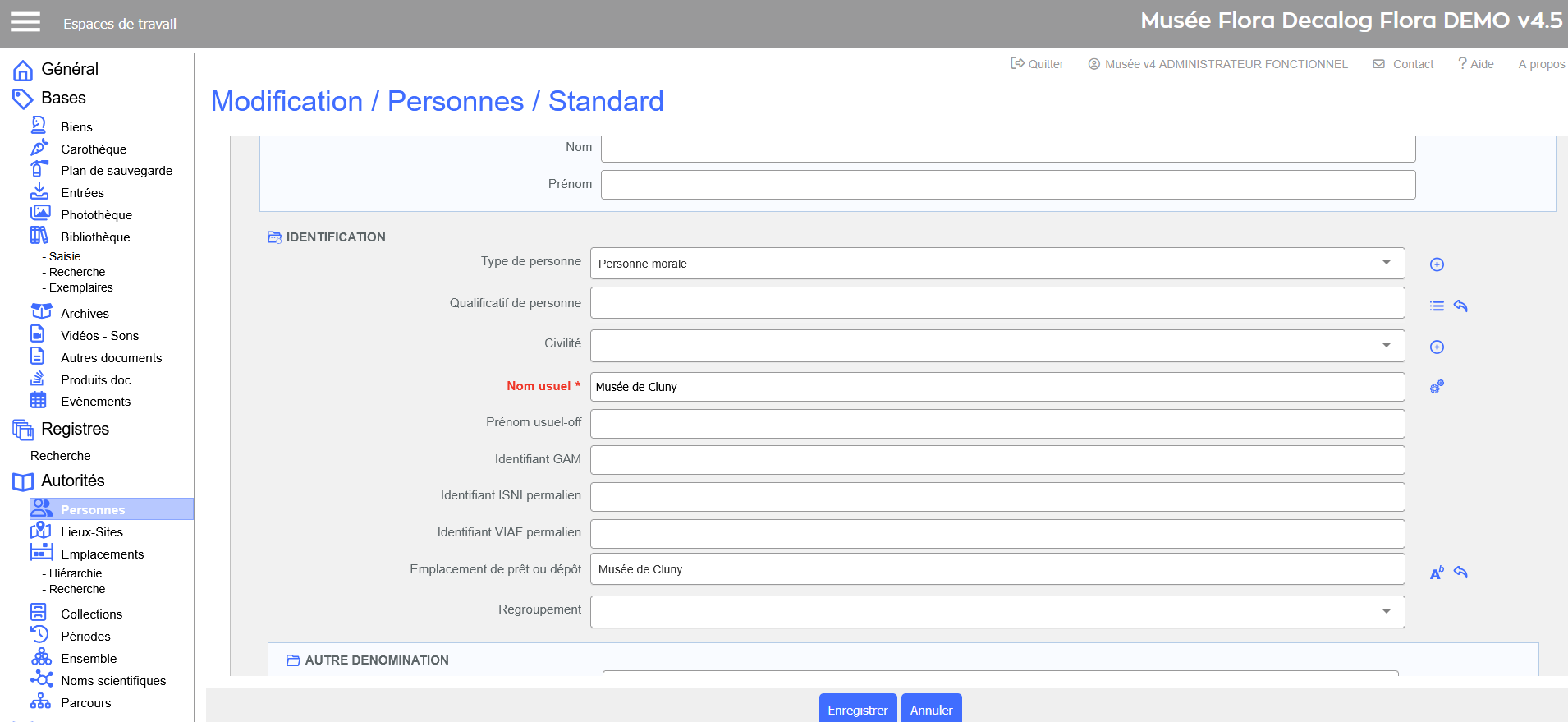Collapse the AUTRE DENOMINATION section
Screen dimensions: 1568x722
pyautogui.click(x=293, y=660)
